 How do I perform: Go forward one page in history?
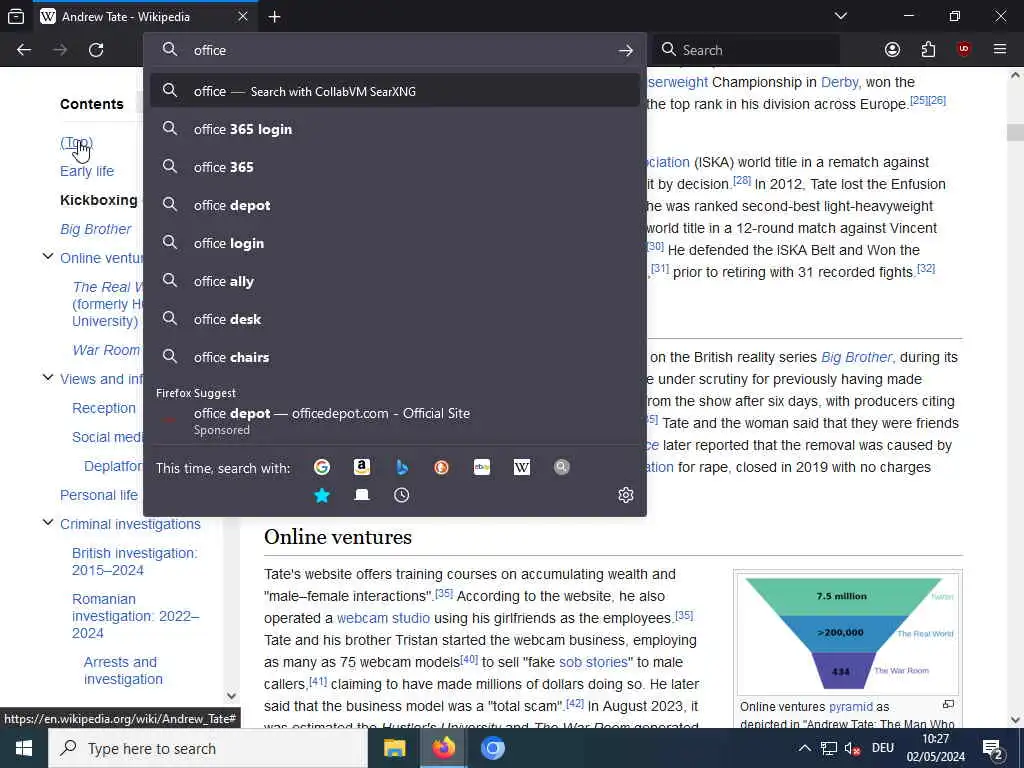pyautogui.click(x=60, y=50)
